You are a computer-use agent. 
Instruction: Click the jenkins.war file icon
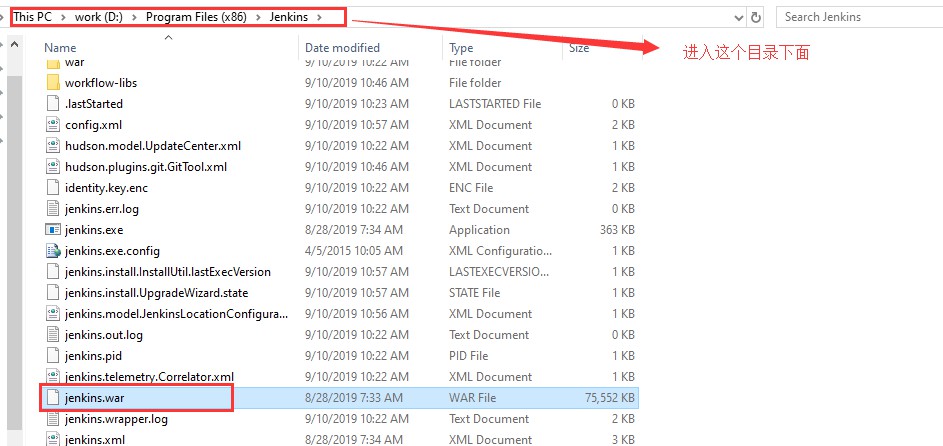click(x=54, y=398)
